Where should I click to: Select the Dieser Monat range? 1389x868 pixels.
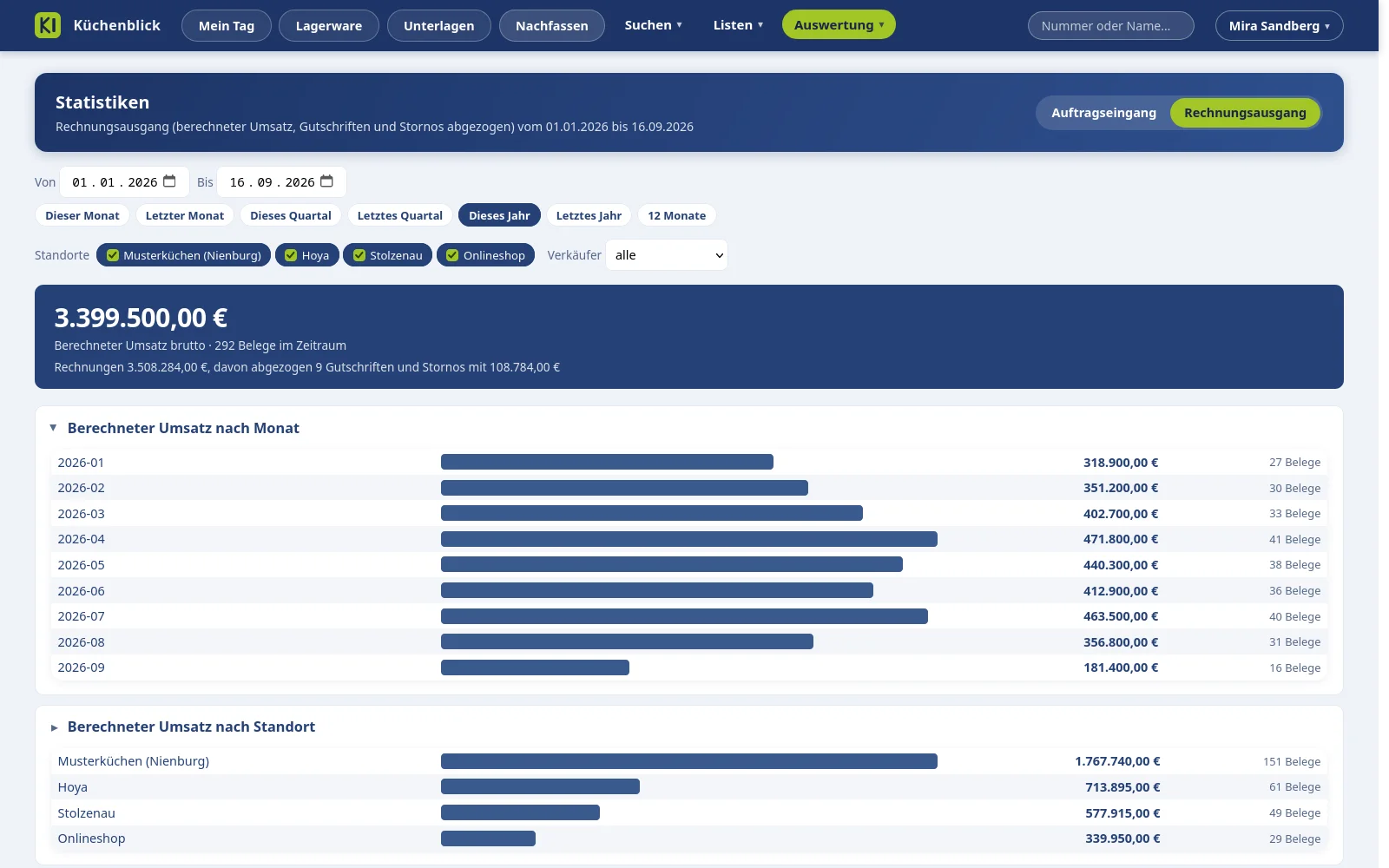click(x=82, y=215)
